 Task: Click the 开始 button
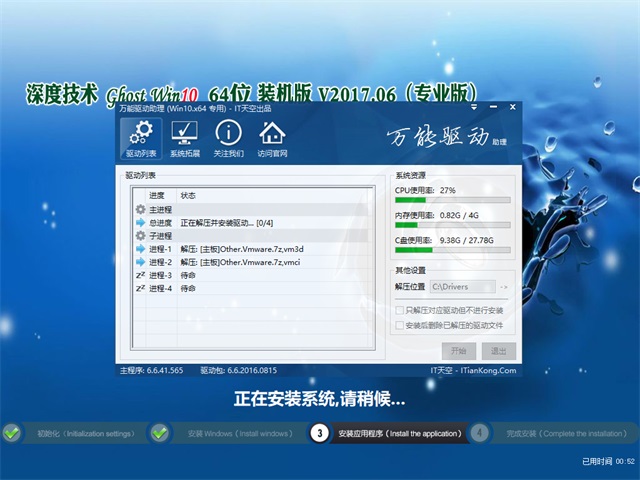459,351
